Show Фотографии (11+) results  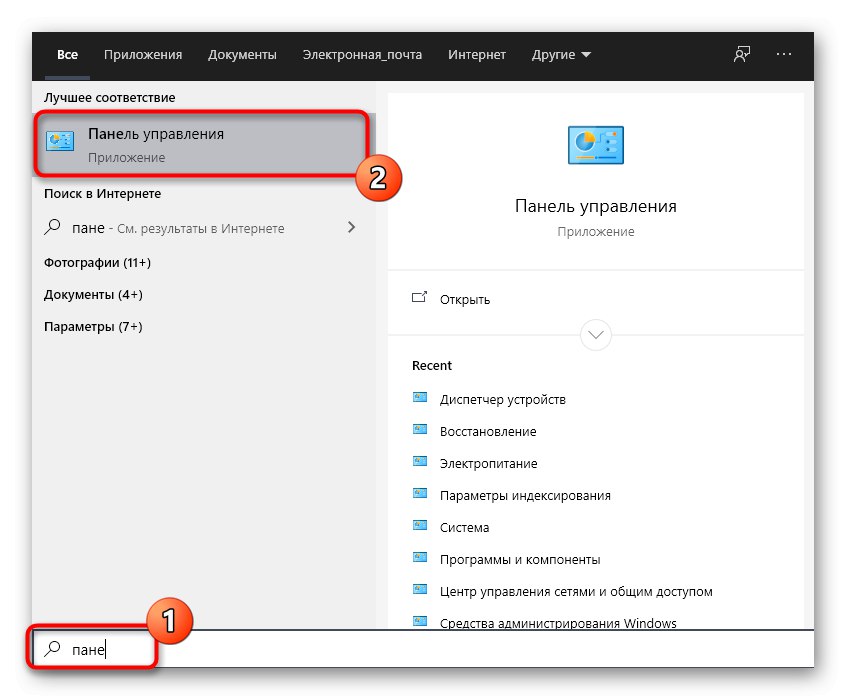click(97, 262)
